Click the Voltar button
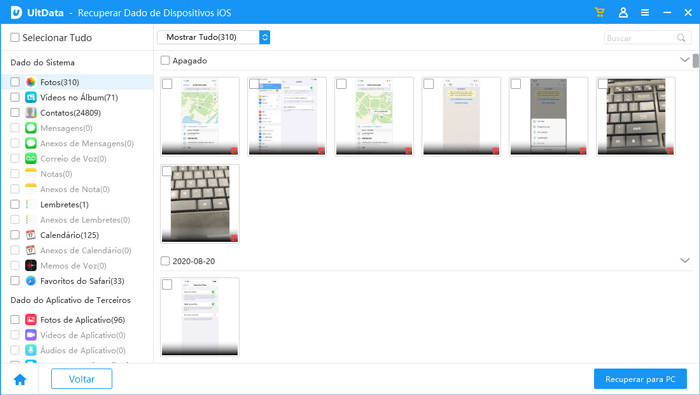This screenshot has height=395, width=700. pos(82,379)
